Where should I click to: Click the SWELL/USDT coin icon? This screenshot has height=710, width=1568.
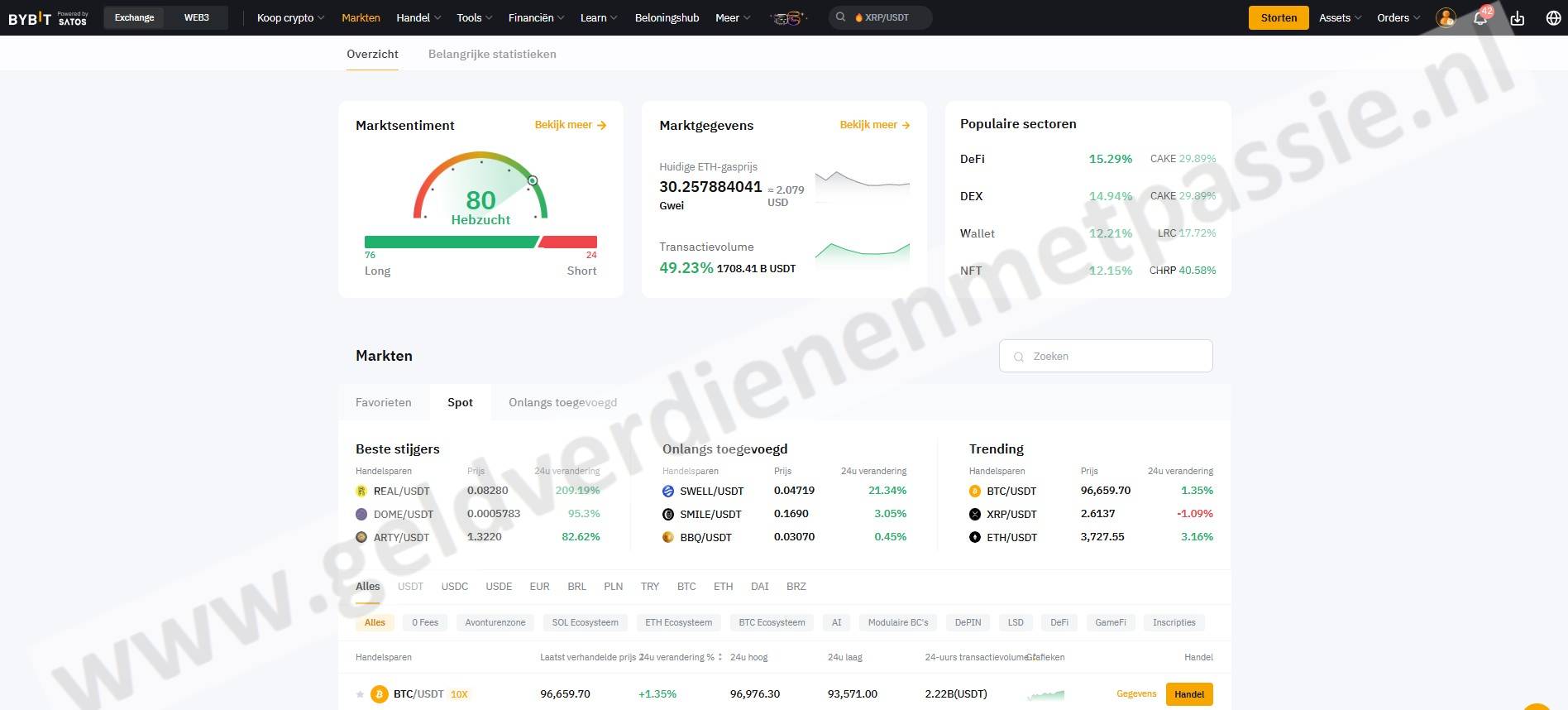pos(668,491)
